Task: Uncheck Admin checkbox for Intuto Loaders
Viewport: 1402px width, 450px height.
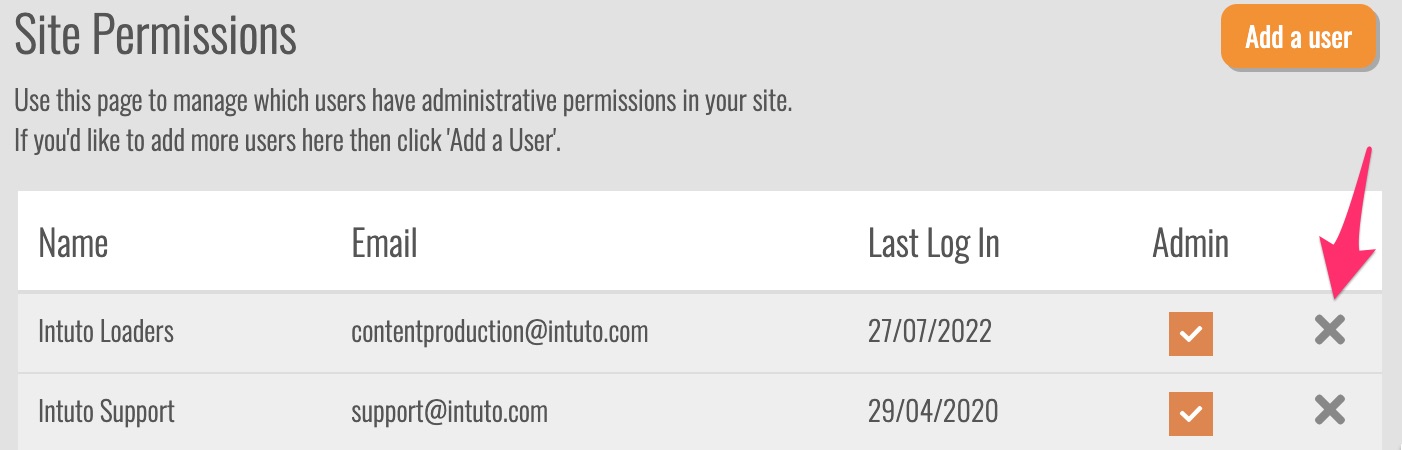Action: click(x=1190, y=334)
